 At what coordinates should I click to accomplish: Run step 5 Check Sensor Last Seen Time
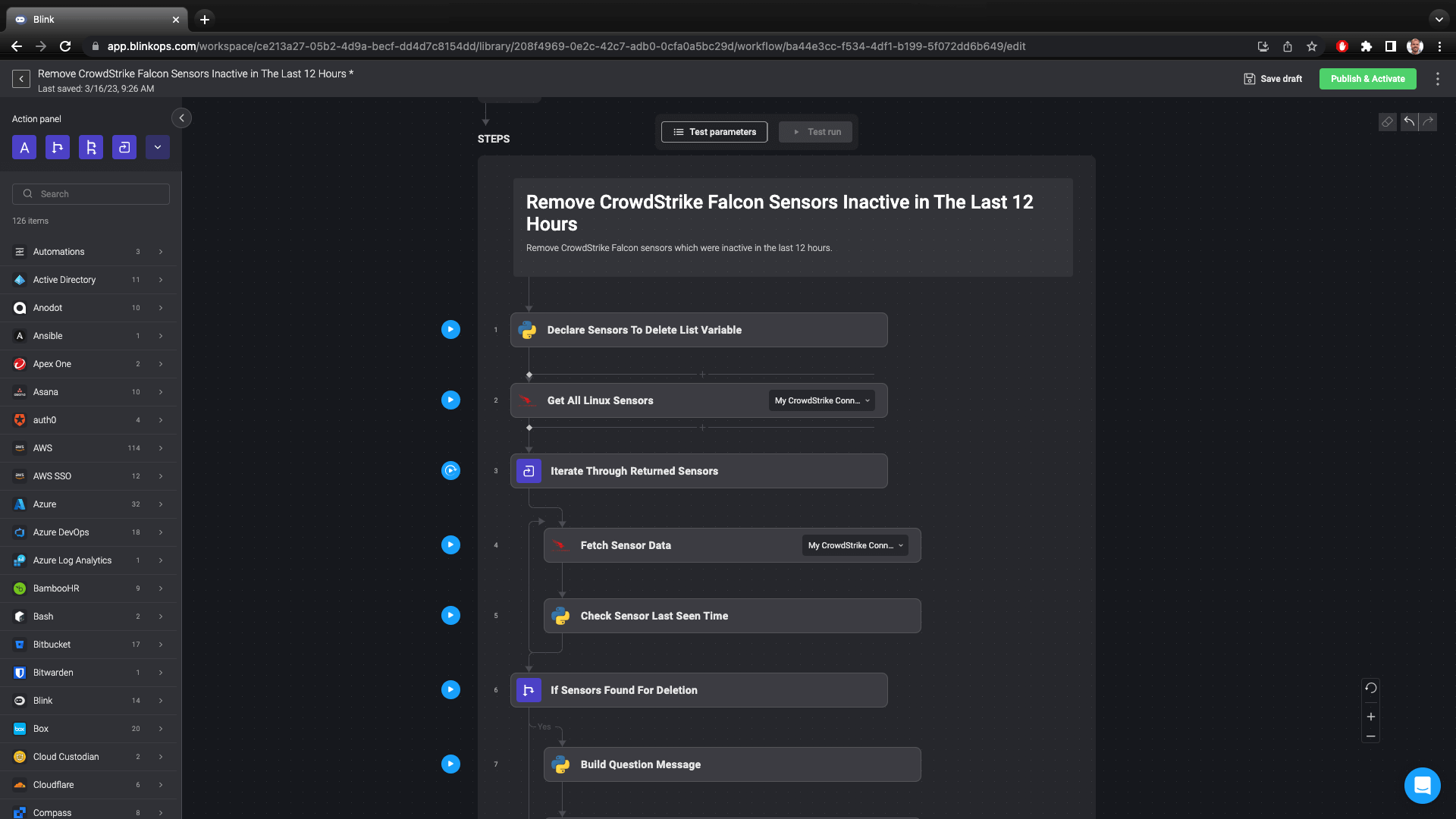pyautogui.click(x=450, y=616)
